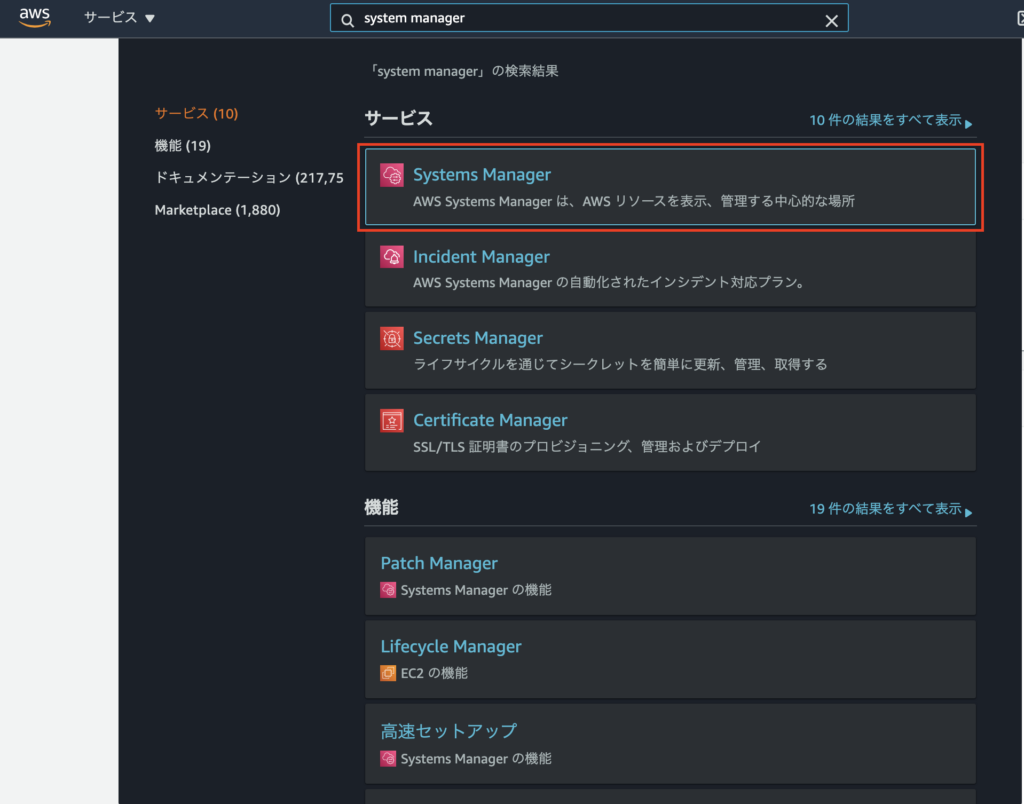Click the Secrets Manager description text
The width and height of the screenshot is (1024, 804).
pyautogui.click(x=620, y=364)
